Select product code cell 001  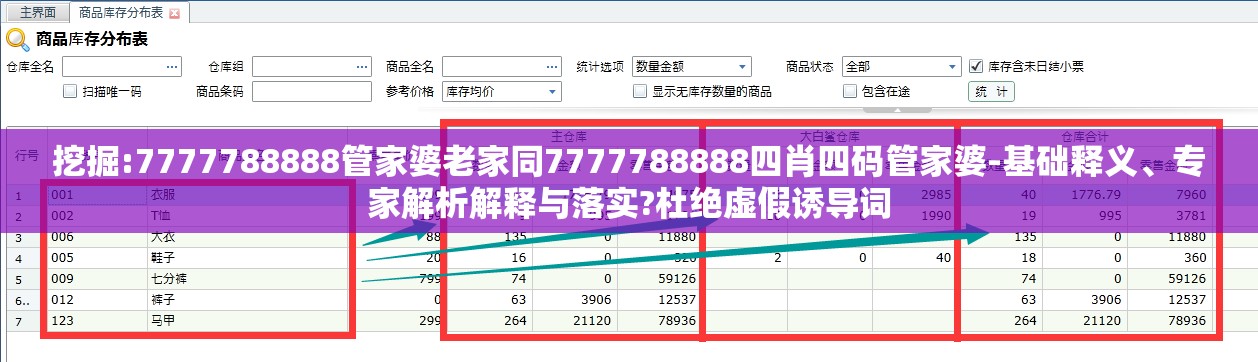pyautogui.click(x=97, y=194)
